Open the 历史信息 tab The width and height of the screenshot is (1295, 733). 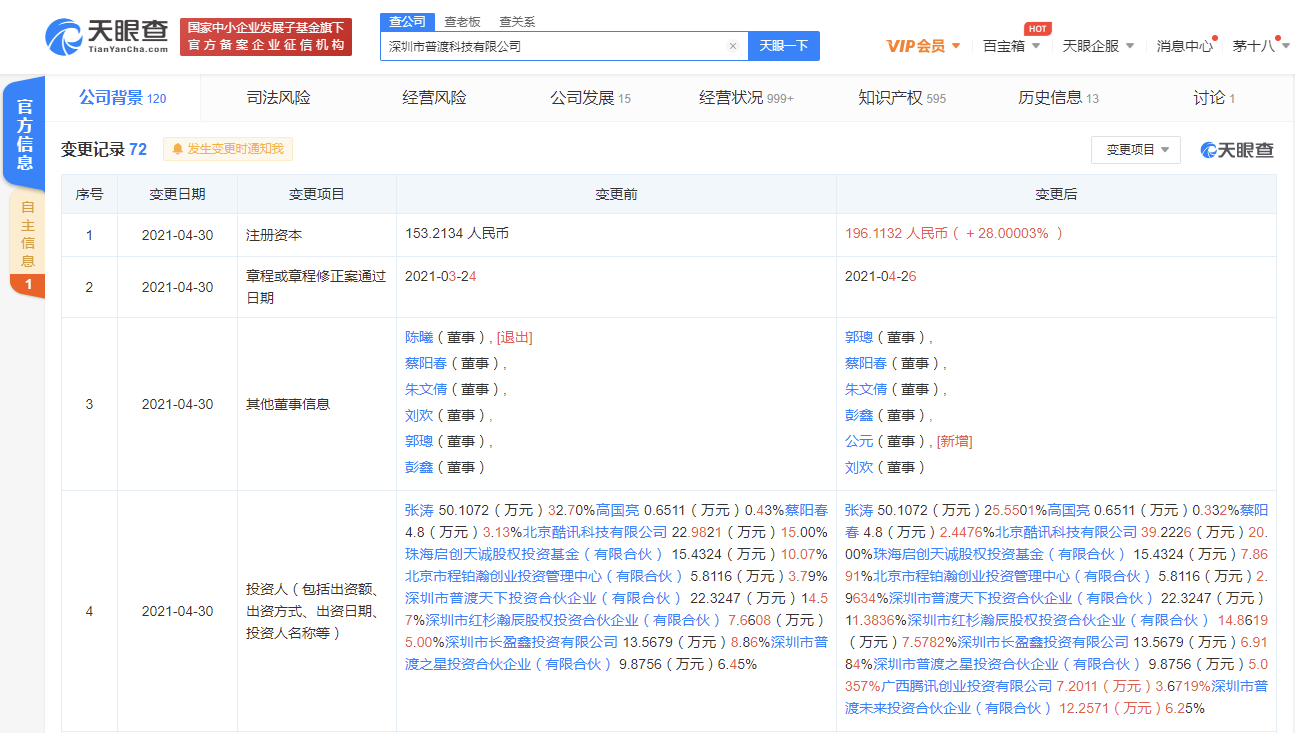click(x=1058, y=98)
